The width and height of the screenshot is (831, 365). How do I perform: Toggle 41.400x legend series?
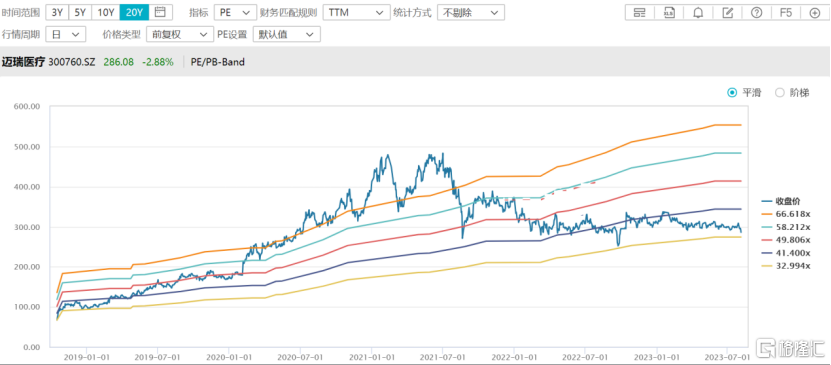pyautogui.click(x=786, y=253)
